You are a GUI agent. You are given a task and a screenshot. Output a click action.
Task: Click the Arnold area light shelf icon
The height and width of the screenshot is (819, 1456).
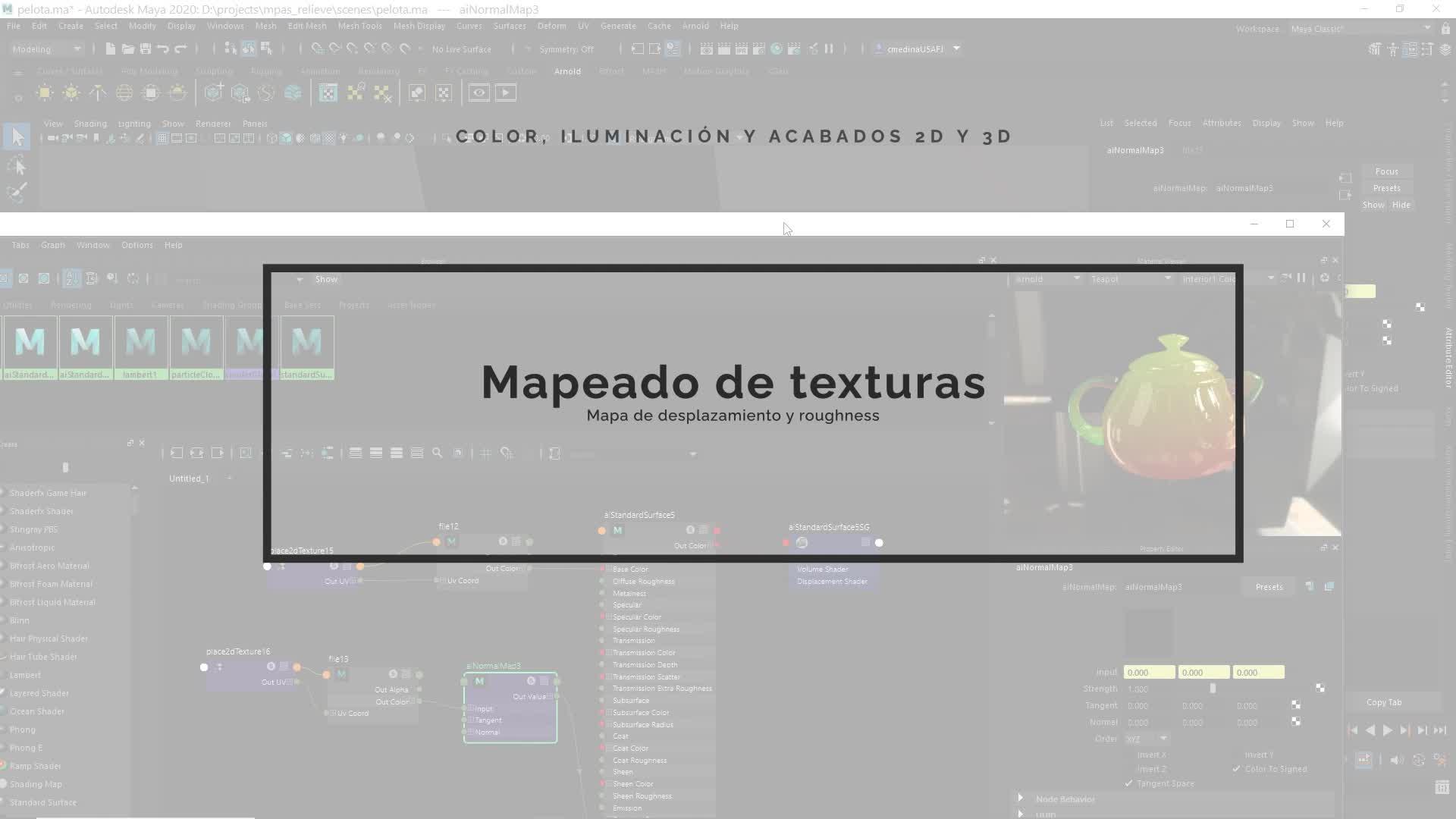pyautogui.click(x=45, y=93)
